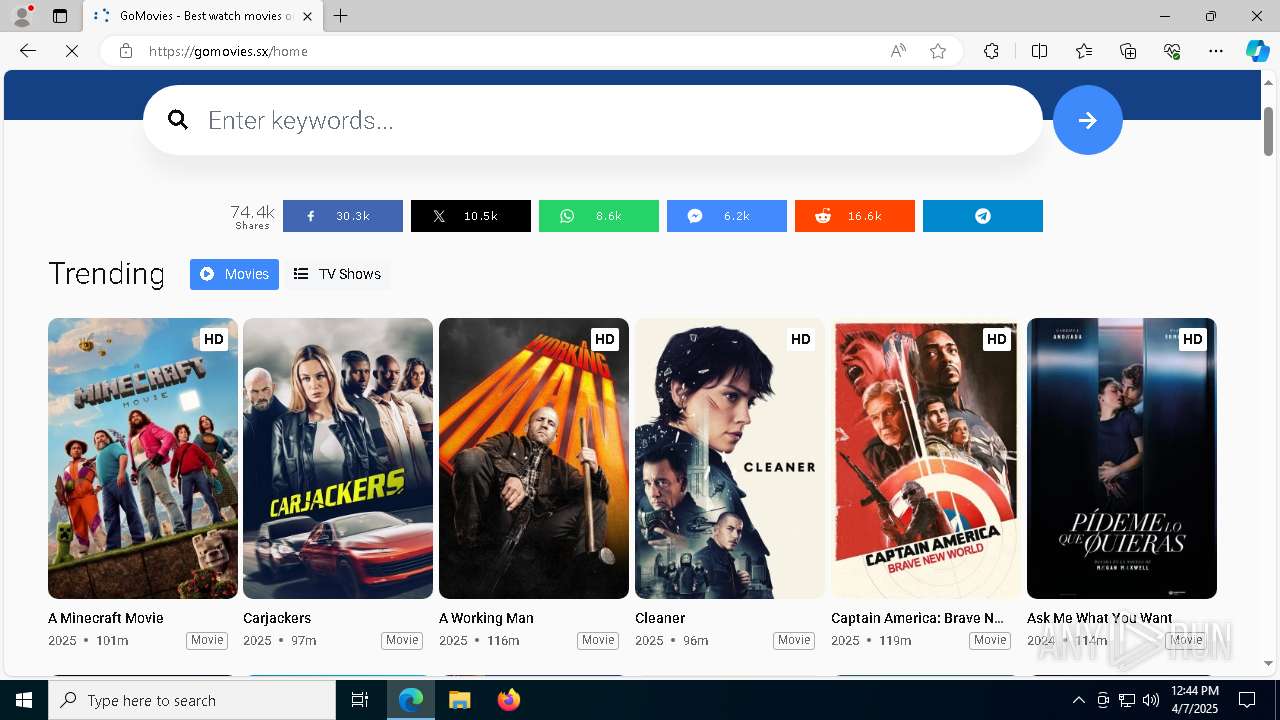Screen dimensions: 1280x720
Task: Add this page to favorites star
Action: 938,51
